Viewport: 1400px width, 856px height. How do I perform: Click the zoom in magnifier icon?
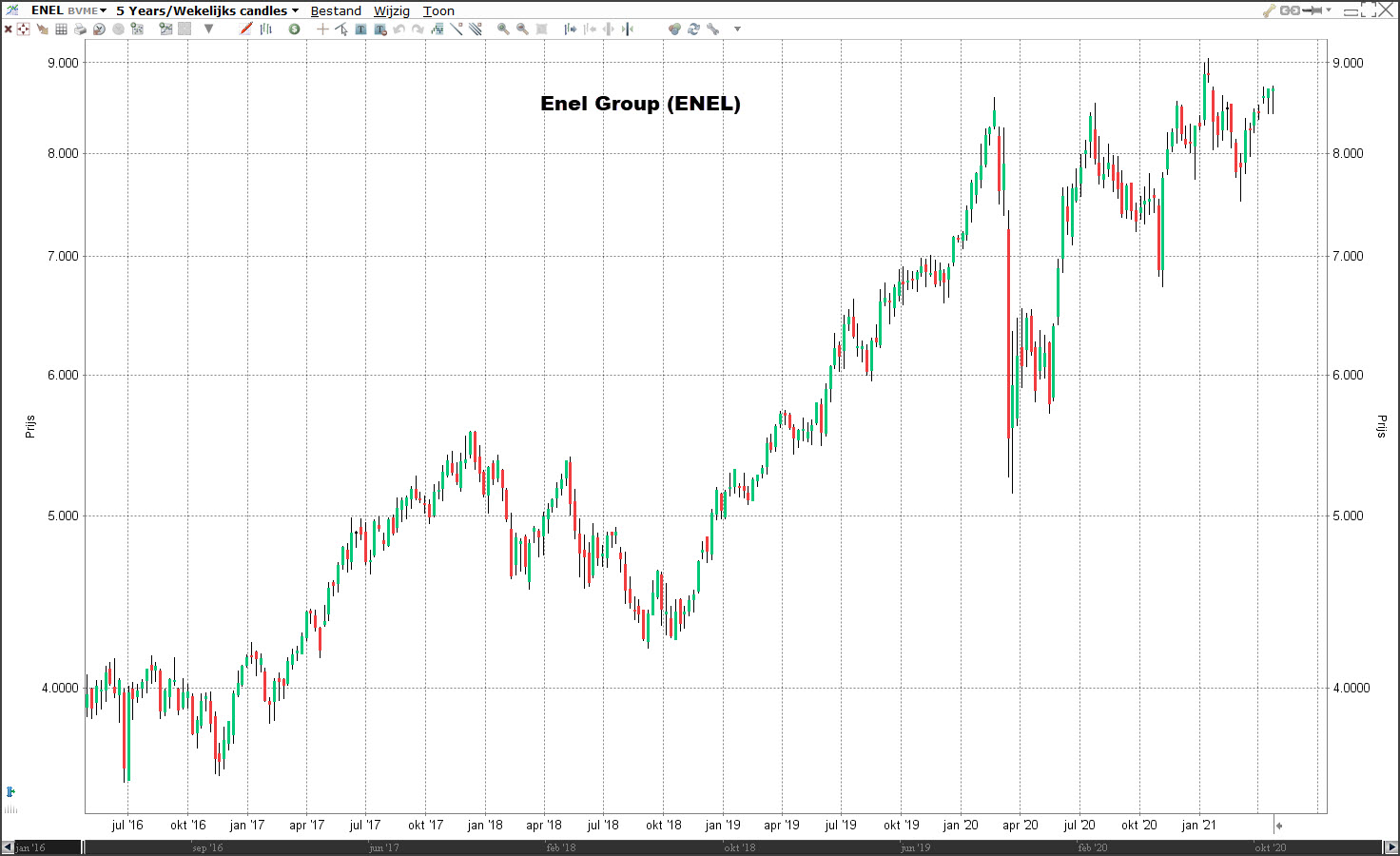pyautogui.click(x=503, y=29)
